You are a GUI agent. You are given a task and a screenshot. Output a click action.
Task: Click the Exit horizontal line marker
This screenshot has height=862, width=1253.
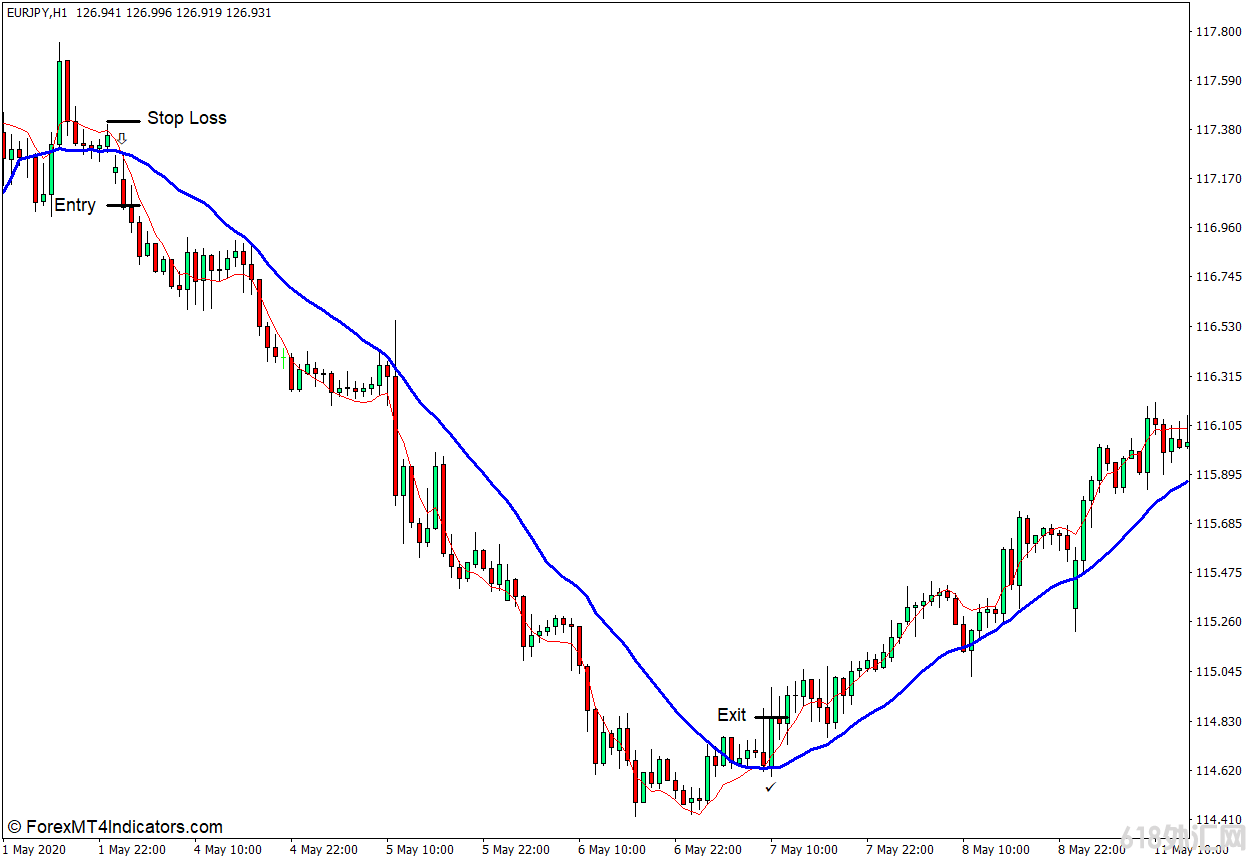tap(771, 716)
